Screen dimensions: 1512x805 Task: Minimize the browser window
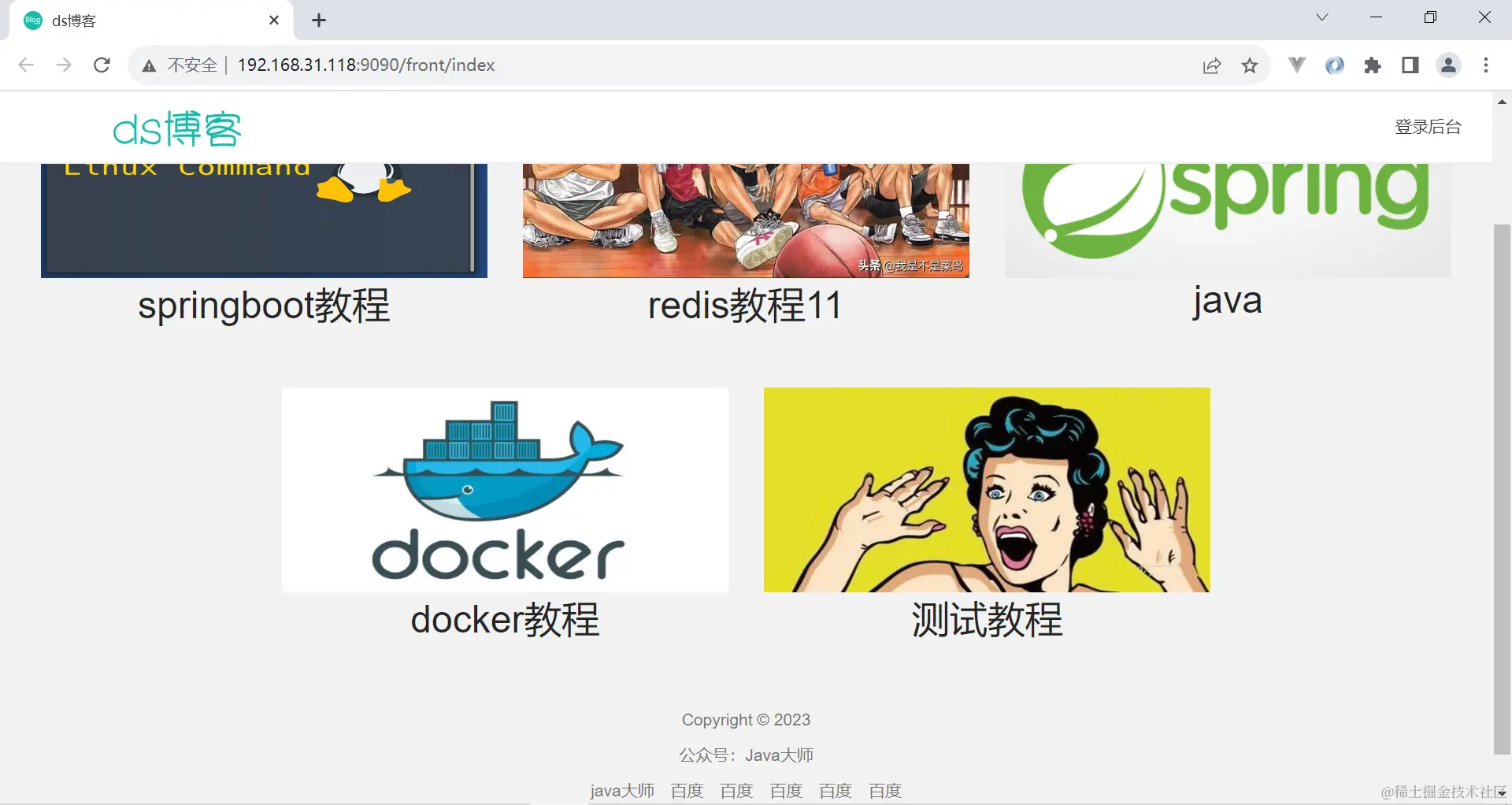click(1376, 17)
